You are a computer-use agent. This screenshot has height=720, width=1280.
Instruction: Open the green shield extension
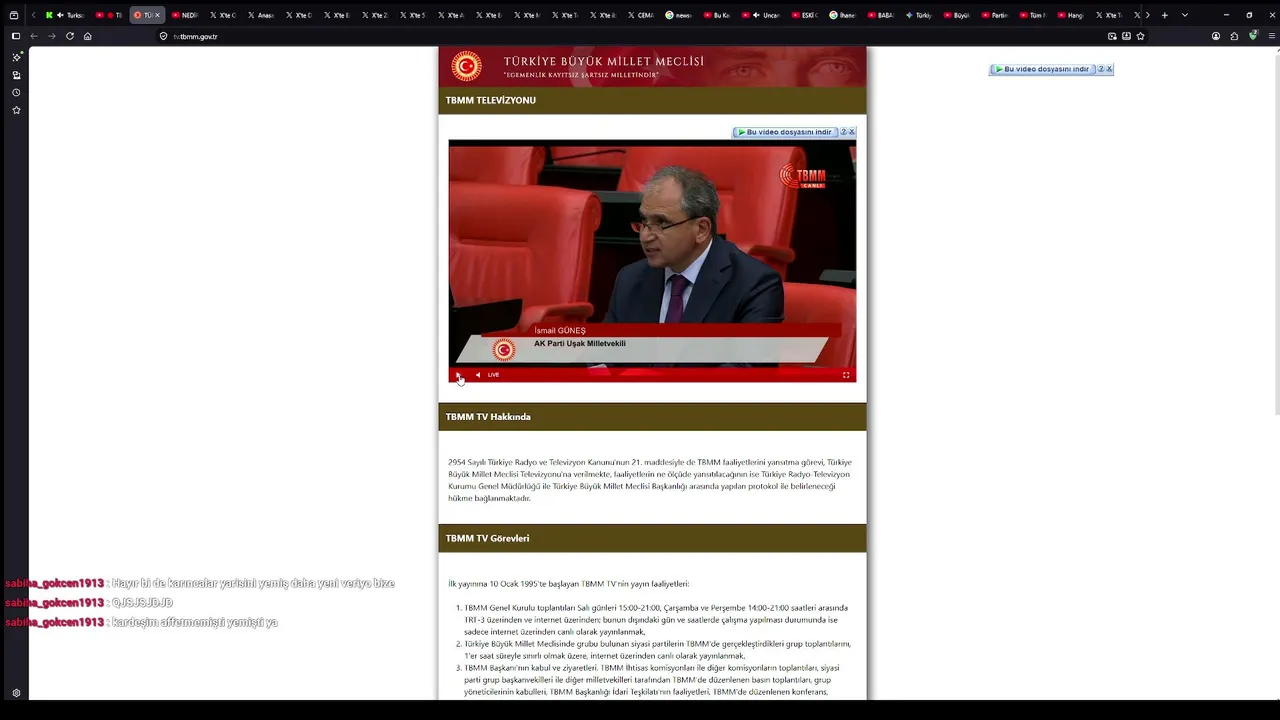tap(1253, 36)
